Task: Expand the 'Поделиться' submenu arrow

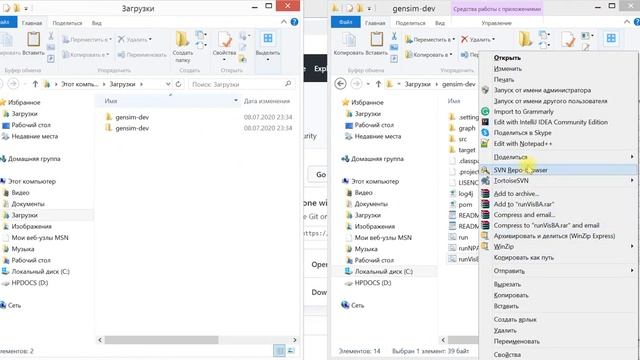Action: pos(632,157)
